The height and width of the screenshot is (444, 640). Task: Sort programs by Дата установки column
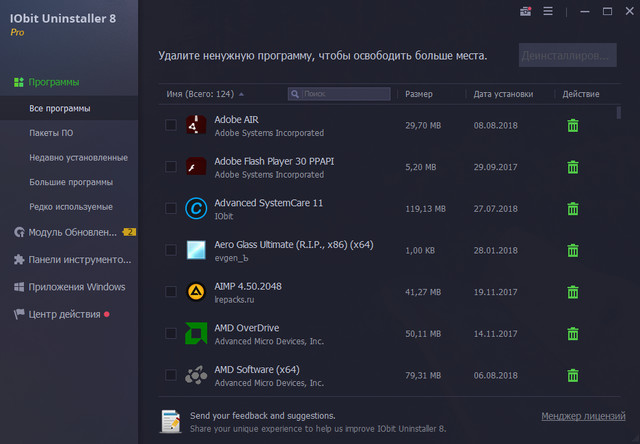(503, 94)
